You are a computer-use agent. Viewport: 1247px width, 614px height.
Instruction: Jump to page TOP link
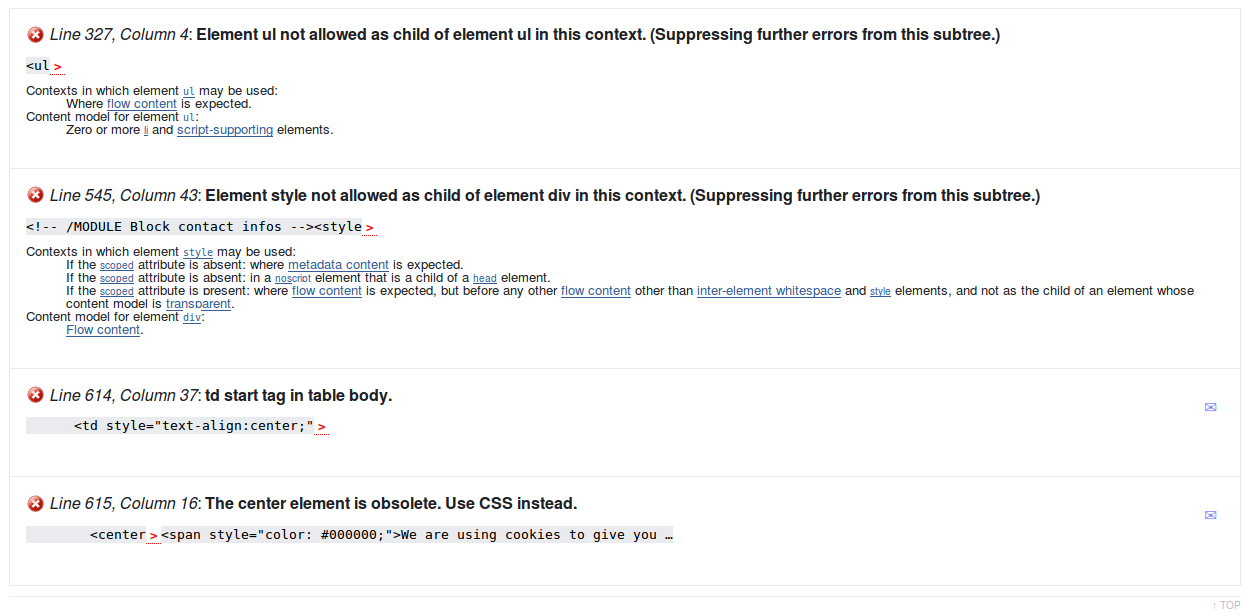tap(1228, 605)
